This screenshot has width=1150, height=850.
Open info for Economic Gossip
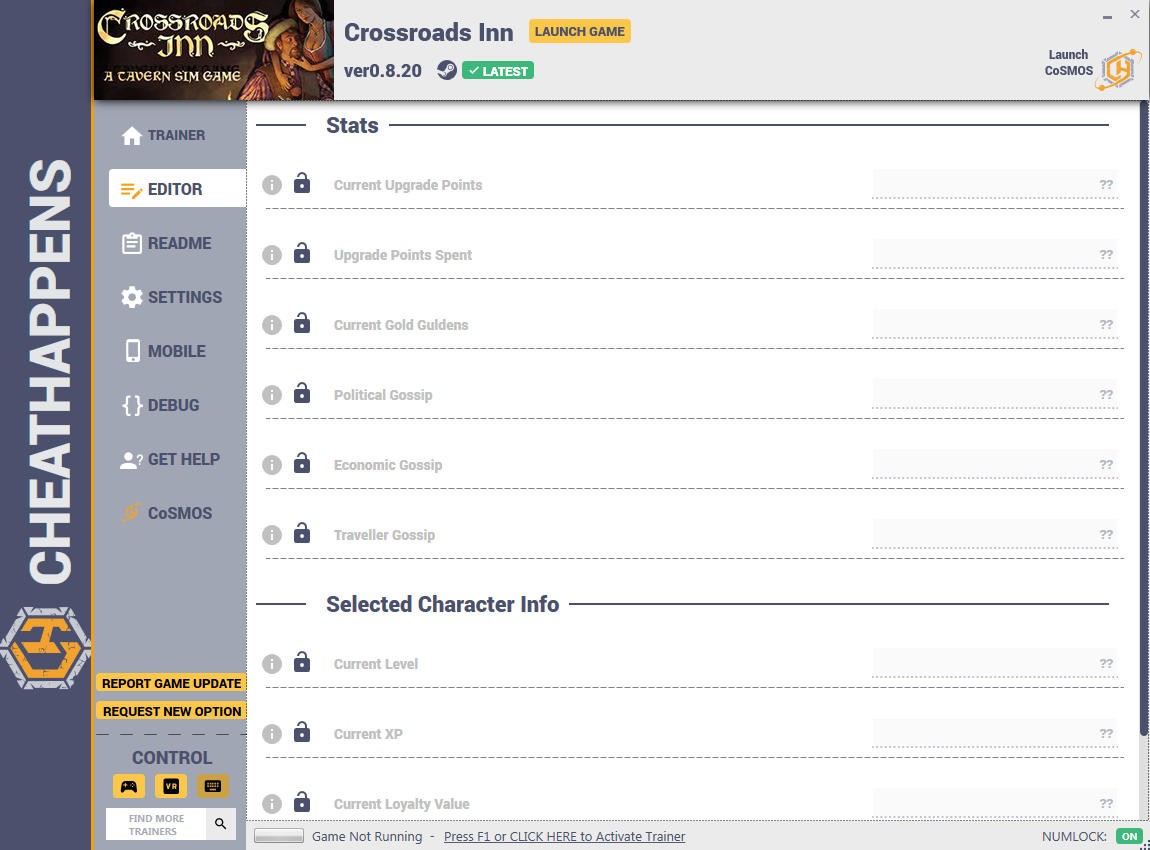point(272,465)
